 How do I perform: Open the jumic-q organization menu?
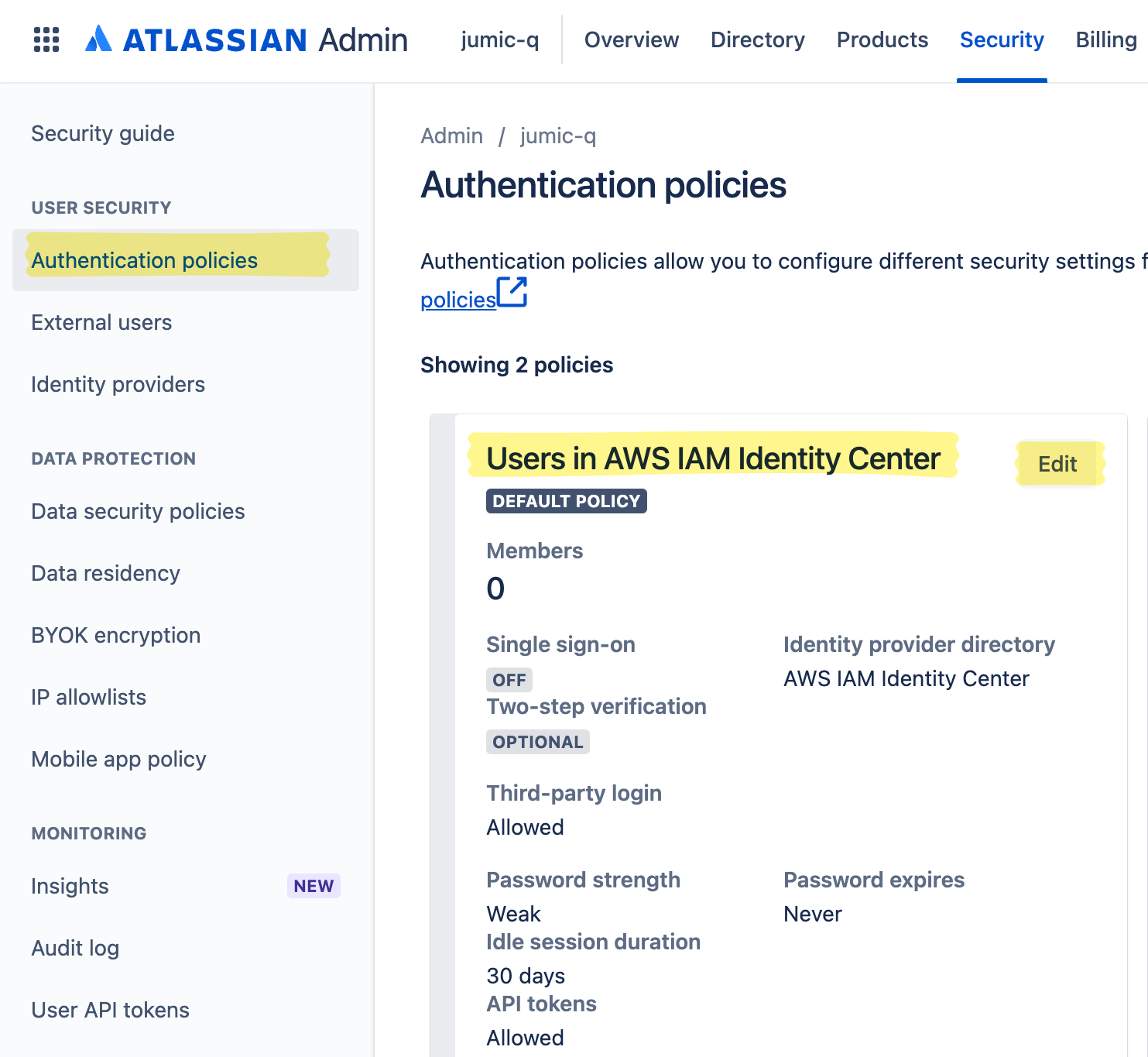coord(499,39)
